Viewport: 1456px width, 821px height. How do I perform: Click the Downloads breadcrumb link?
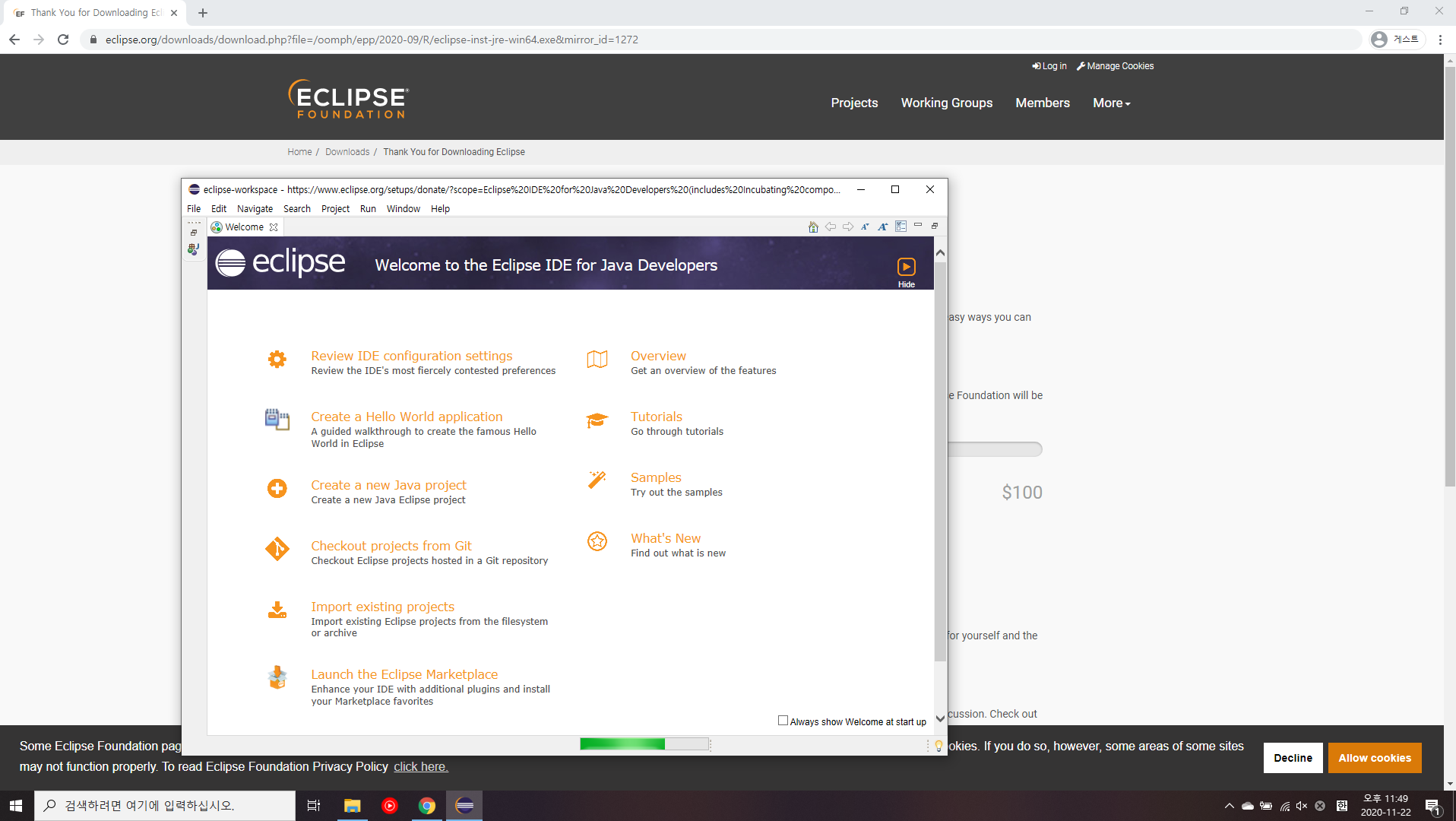[347, 152]
